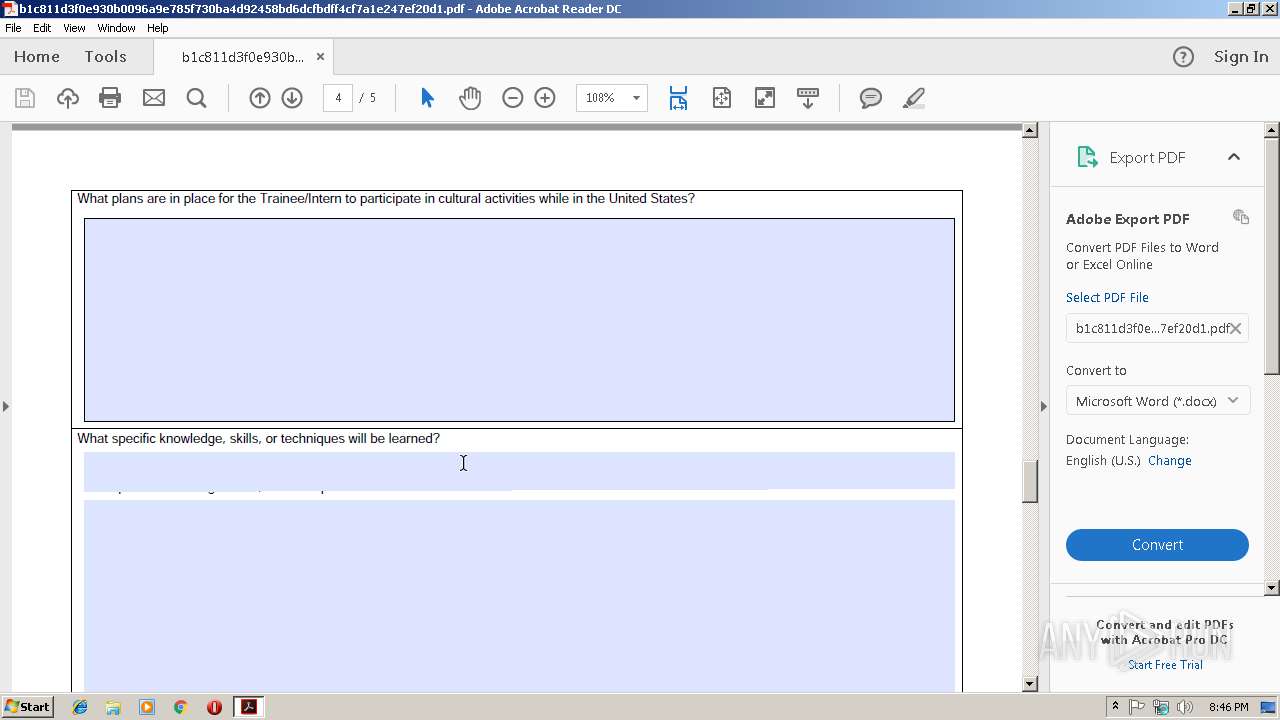Click Select PDF File link

(1107, 297)
